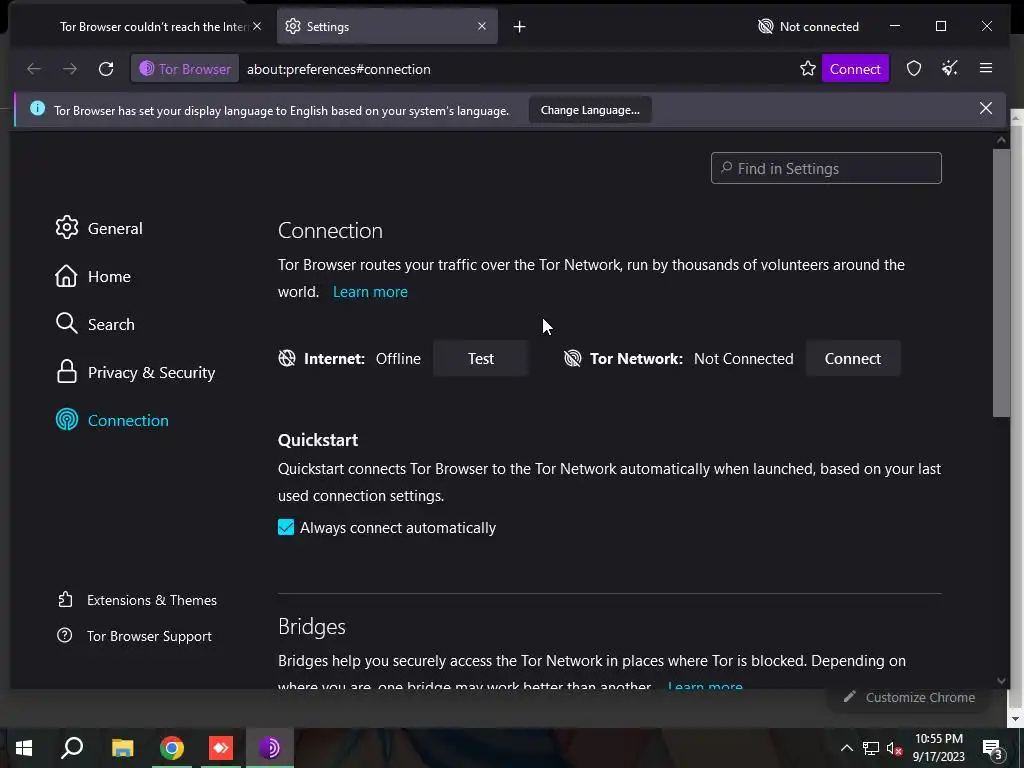Open the red AnyDesk taskbar app

[221, 748]
